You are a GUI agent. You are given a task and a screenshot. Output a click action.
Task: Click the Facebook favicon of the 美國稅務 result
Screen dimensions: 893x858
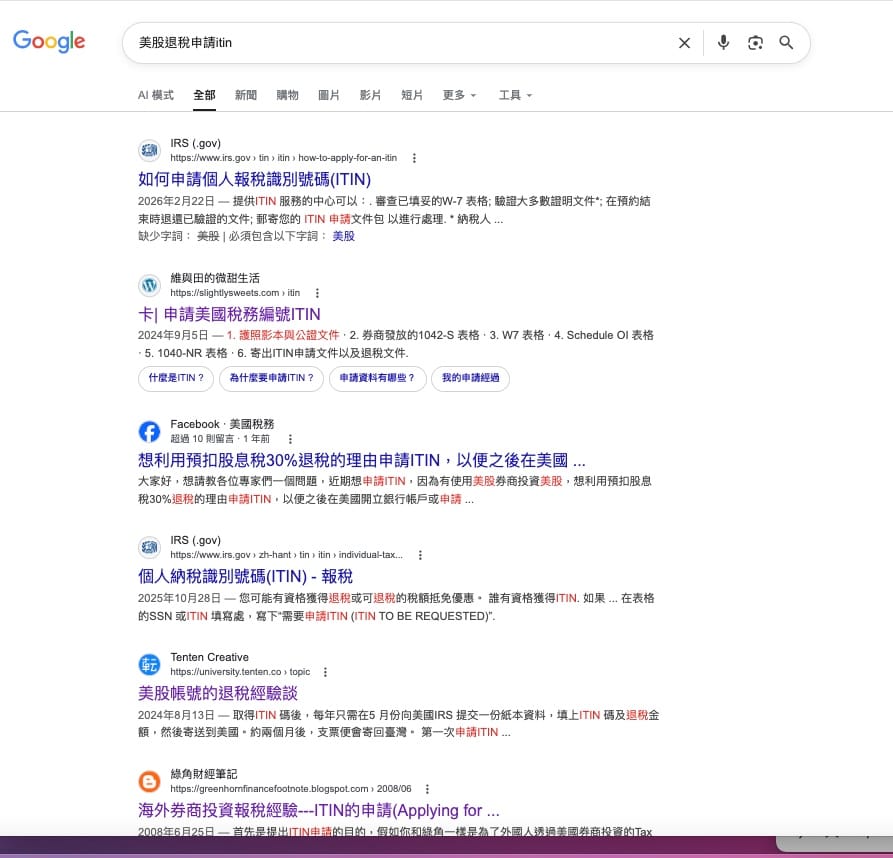(x=149, y=432)
